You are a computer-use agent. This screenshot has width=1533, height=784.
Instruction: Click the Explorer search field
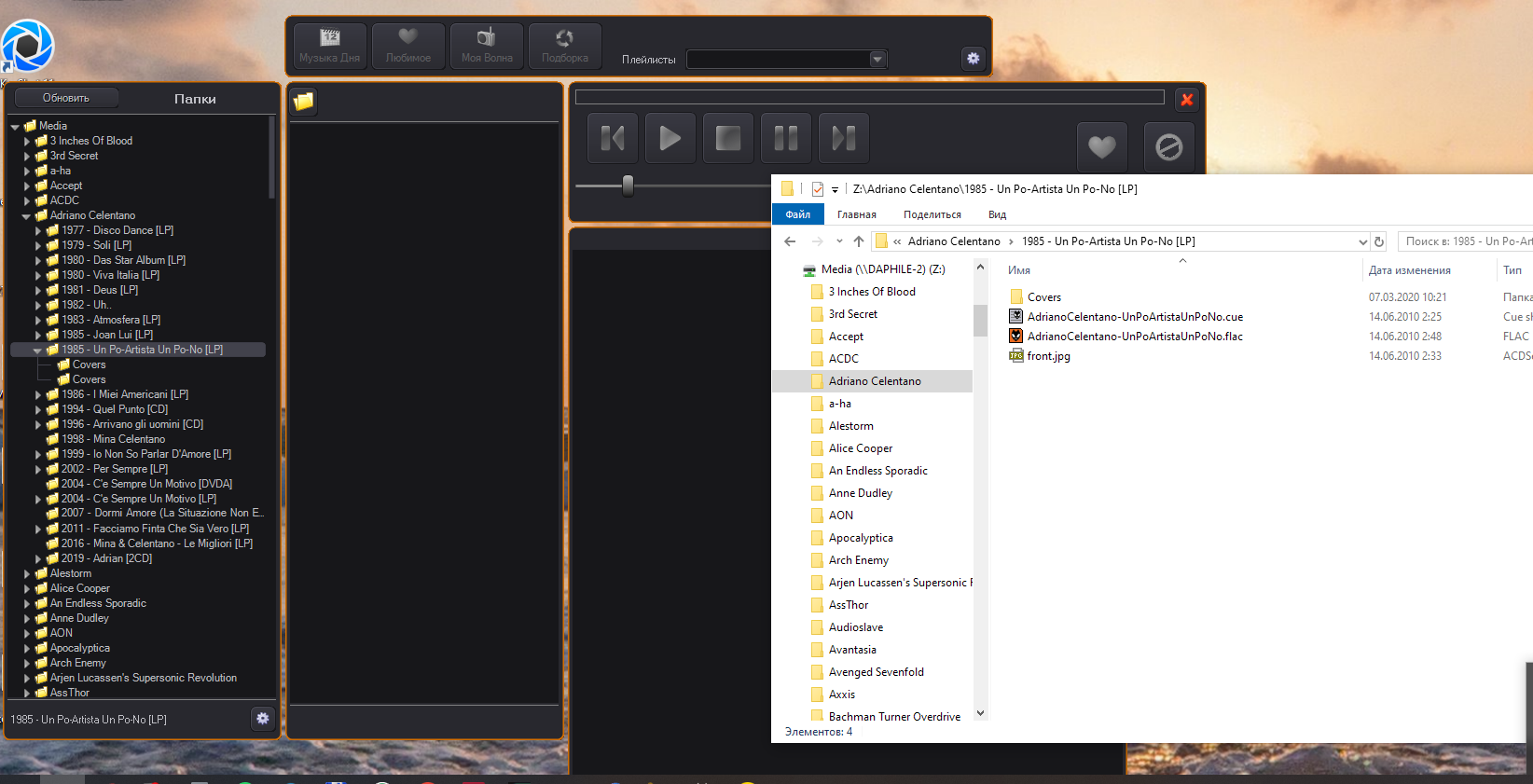[1467, 241]
